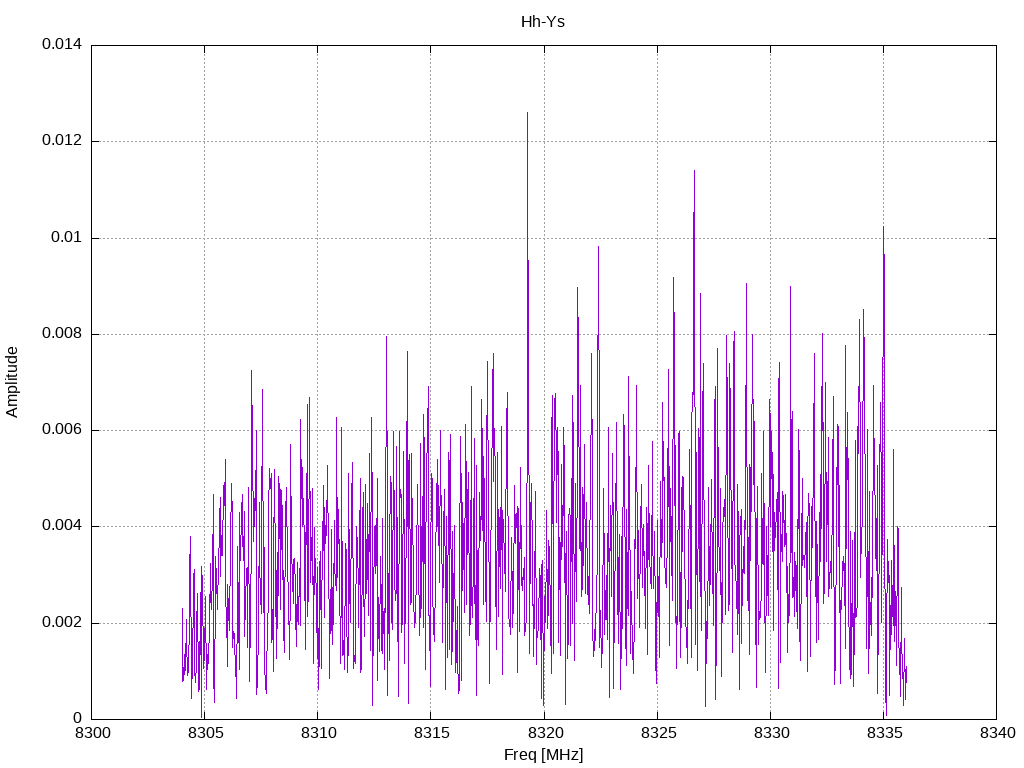Viewport: 1024px width, 768px height.
Task: Click the x-axis tick label 8340
Action: click(x=997, y=733)
